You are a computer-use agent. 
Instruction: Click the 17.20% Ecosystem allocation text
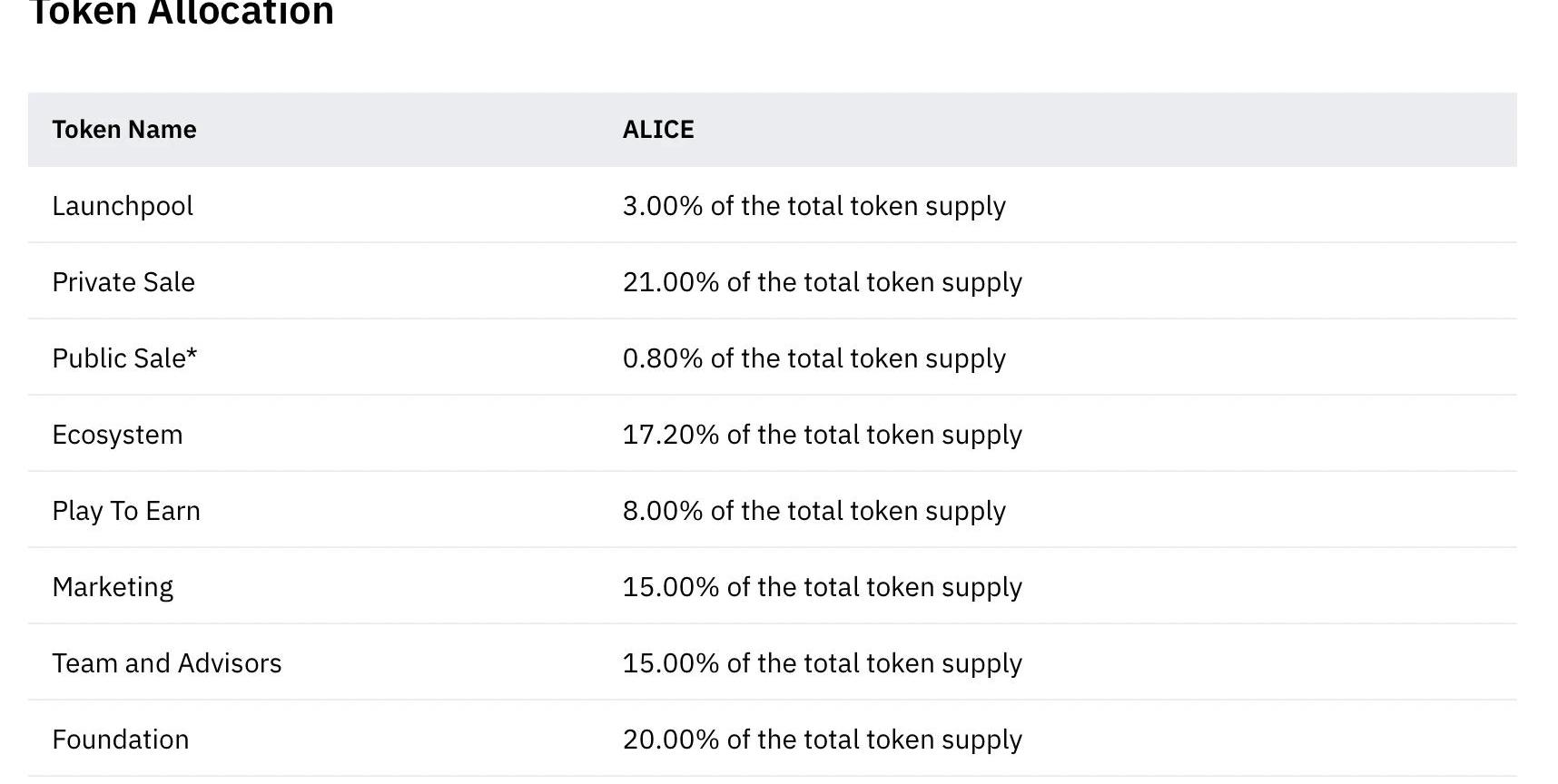pyautogui.click(x=822, y=435)
